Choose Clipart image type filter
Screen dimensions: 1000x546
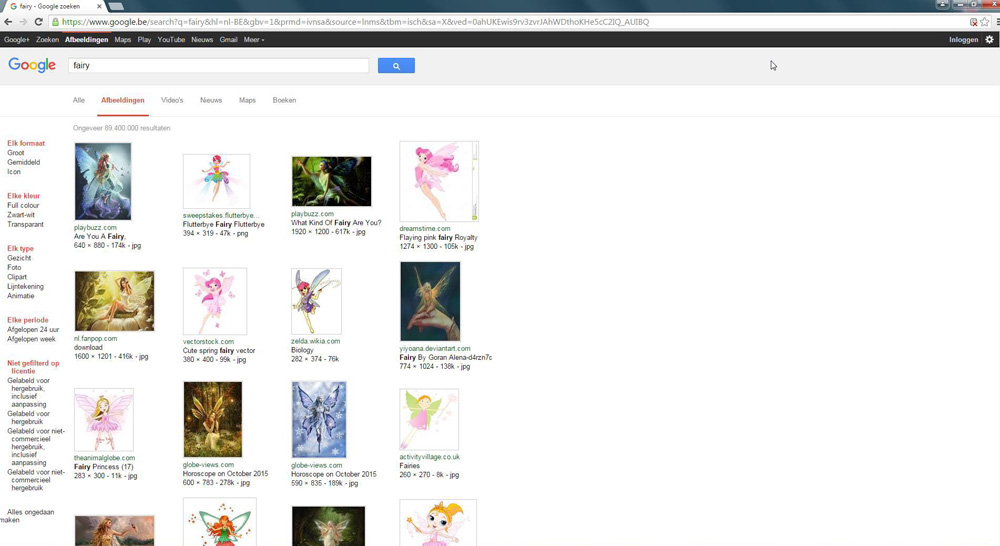18,277
